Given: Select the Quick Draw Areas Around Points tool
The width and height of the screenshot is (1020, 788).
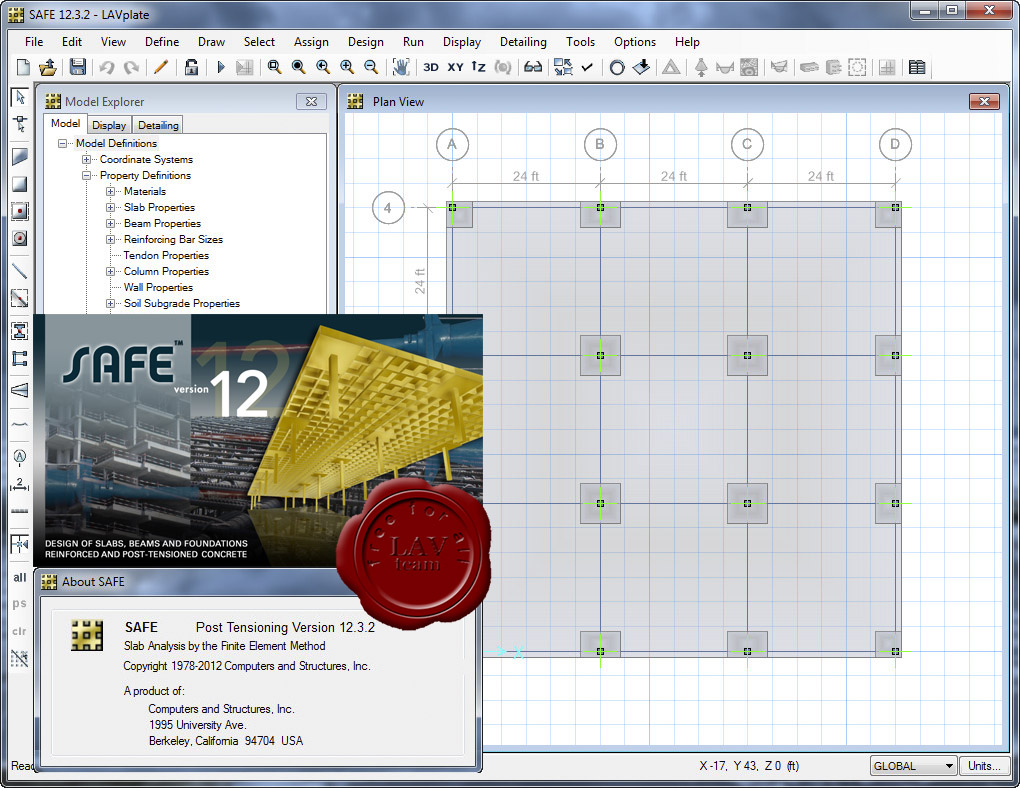Looking at the screenshot, I should 20,211.
